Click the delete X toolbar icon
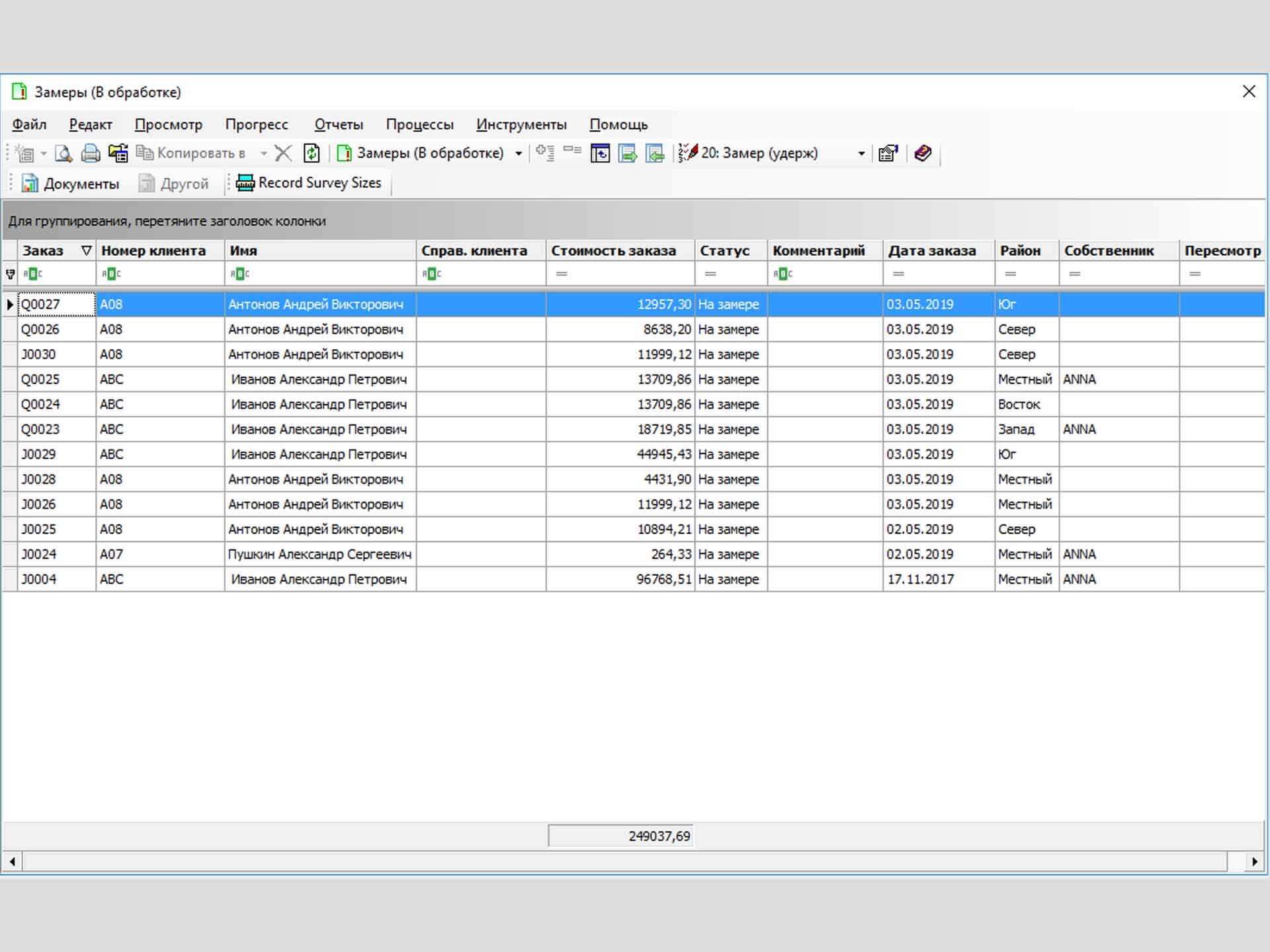Viewport: 1270px width, 952px height. 283,153
